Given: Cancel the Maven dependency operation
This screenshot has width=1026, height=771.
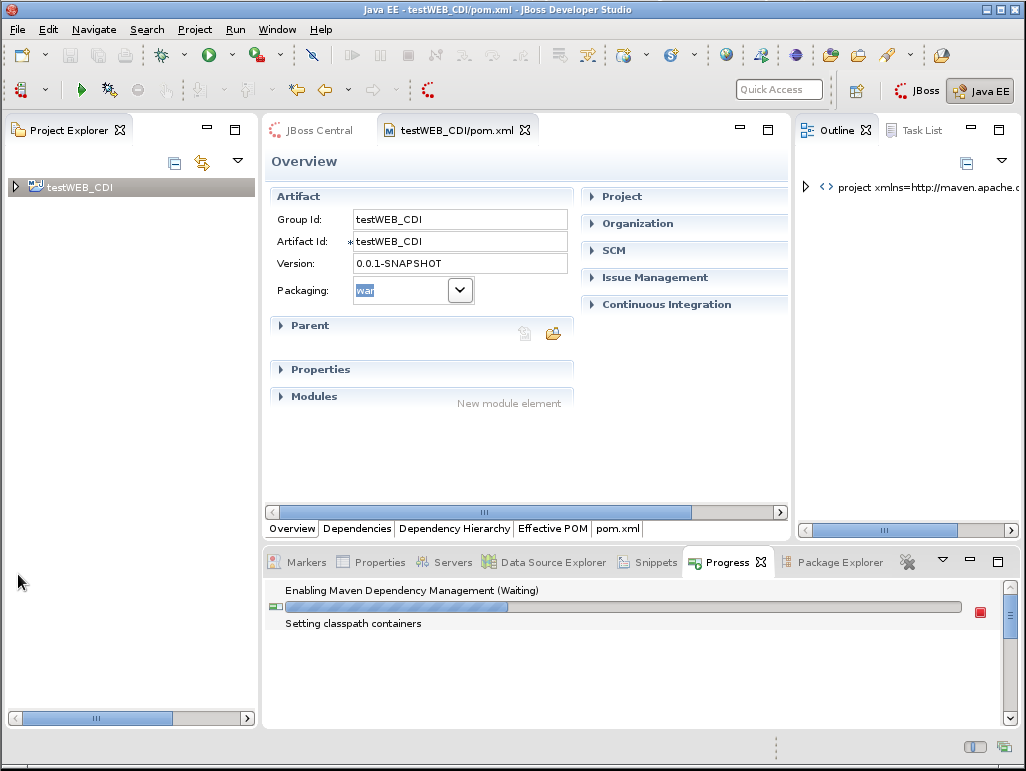Looking at the screenshot, I should pos(980,612).
